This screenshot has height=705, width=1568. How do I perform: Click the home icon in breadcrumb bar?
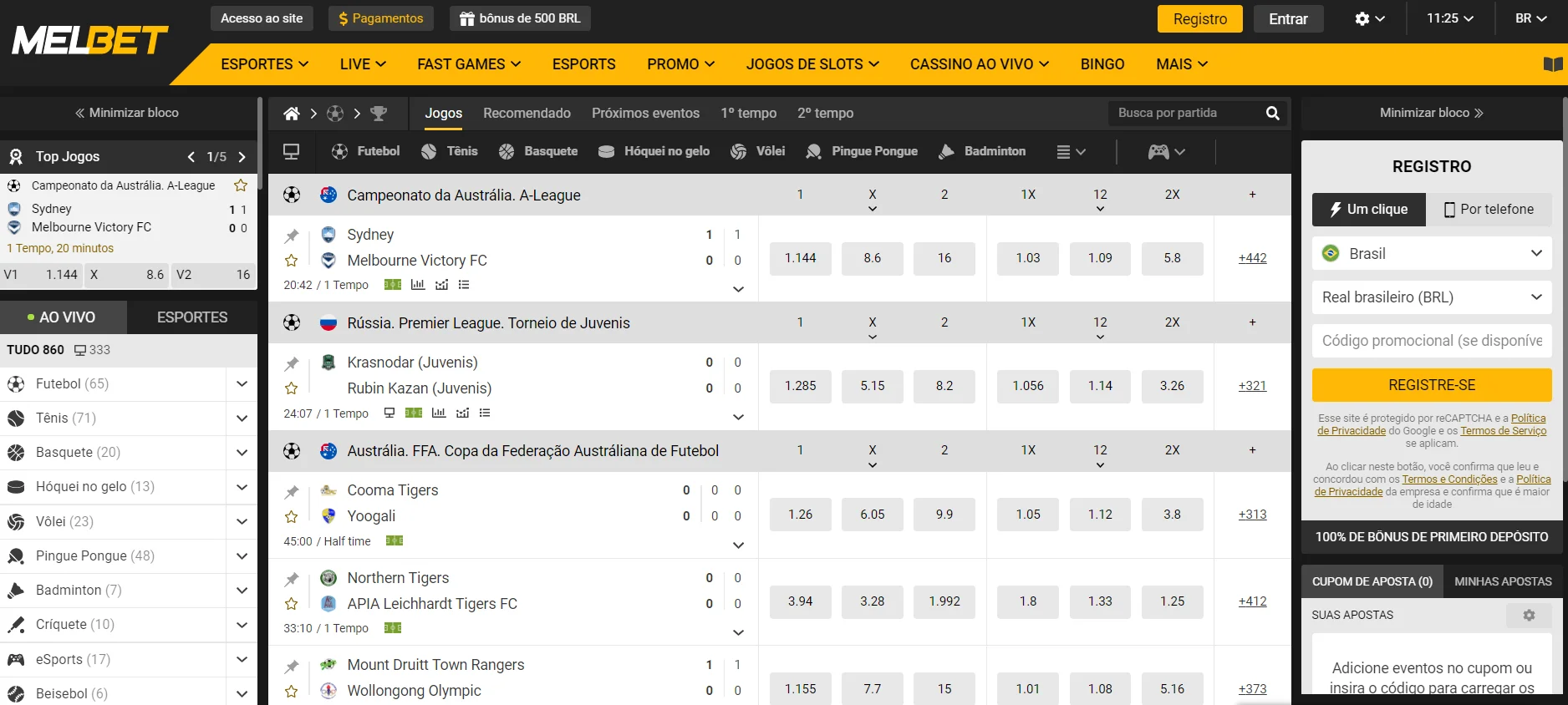tap(292, 114)
